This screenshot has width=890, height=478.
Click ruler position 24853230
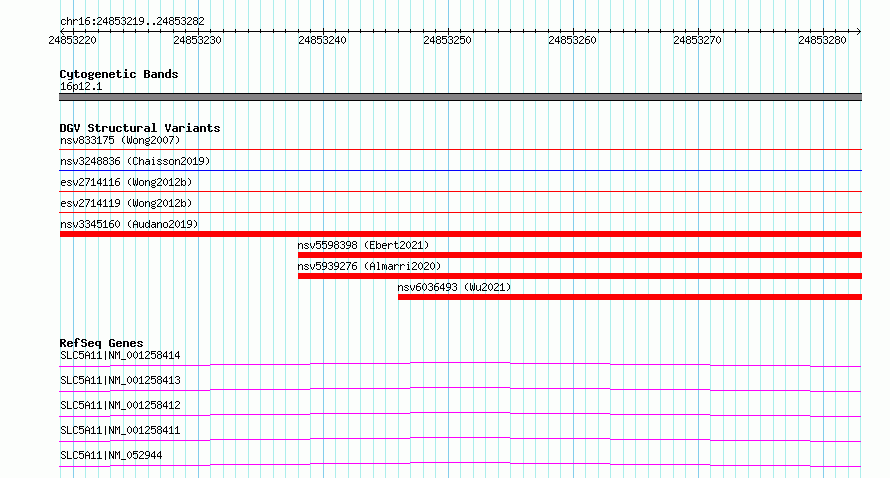point(198,40)
